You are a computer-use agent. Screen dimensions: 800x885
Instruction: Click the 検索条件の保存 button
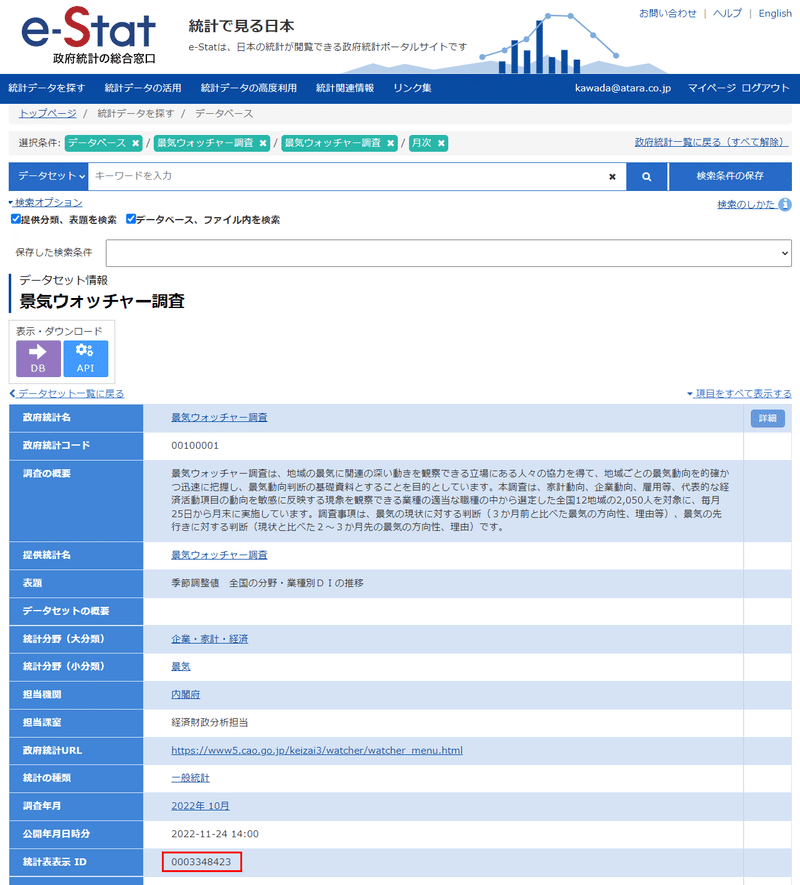tap(730, 176)
